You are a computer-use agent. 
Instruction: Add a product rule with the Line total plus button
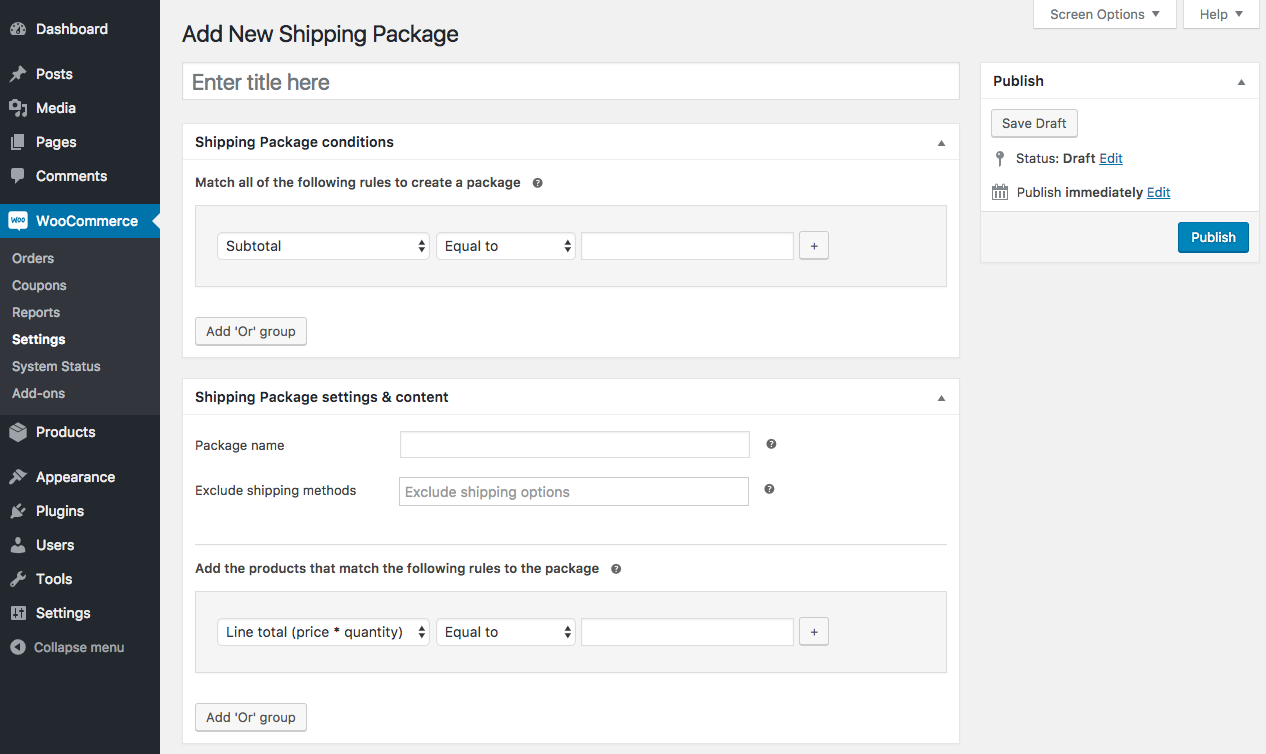[814, 632]
